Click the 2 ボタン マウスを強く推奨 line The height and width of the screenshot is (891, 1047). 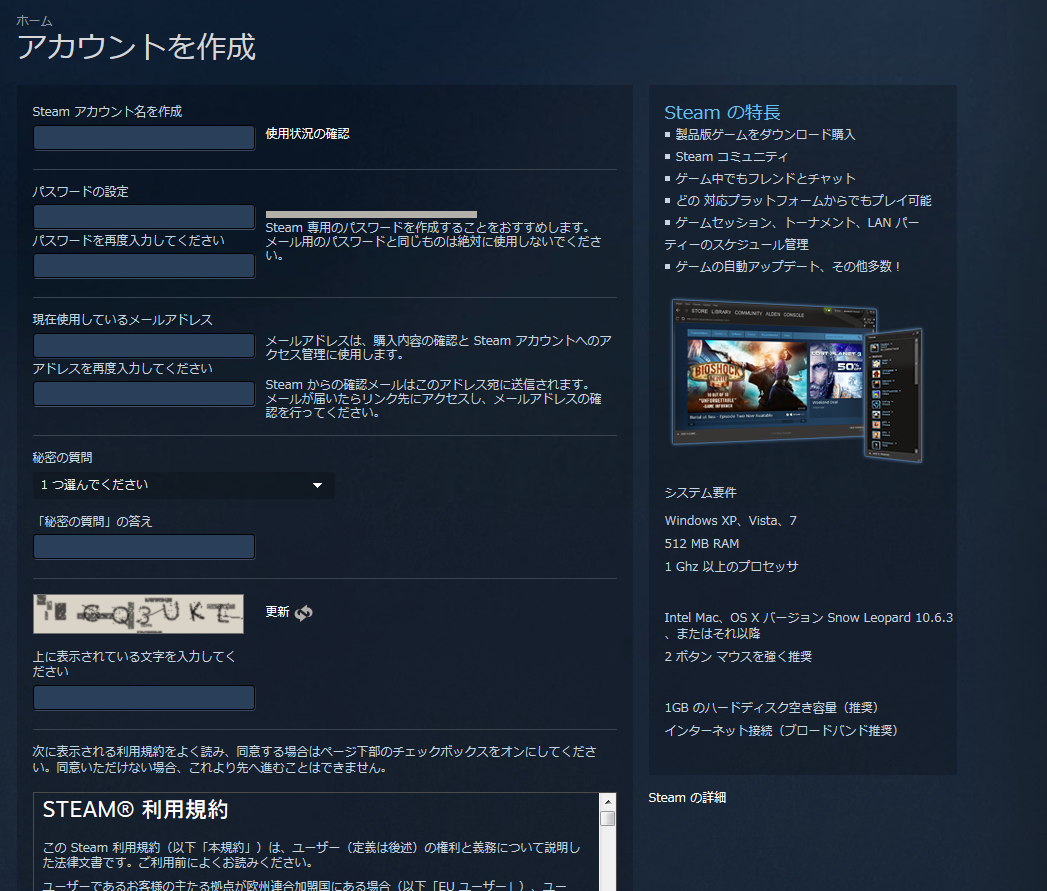coord(738,657)
